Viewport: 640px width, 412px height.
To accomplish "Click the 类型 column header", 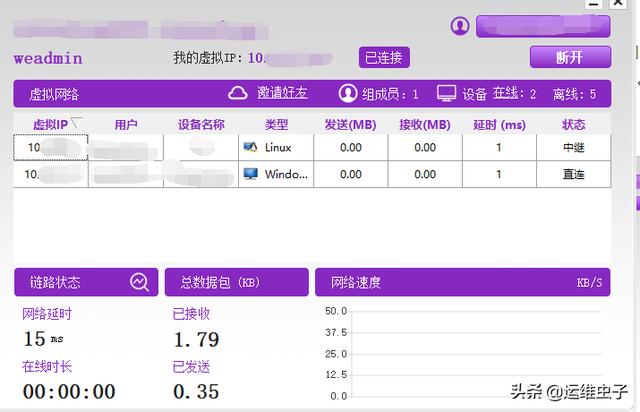I will [x=276, y=125].
